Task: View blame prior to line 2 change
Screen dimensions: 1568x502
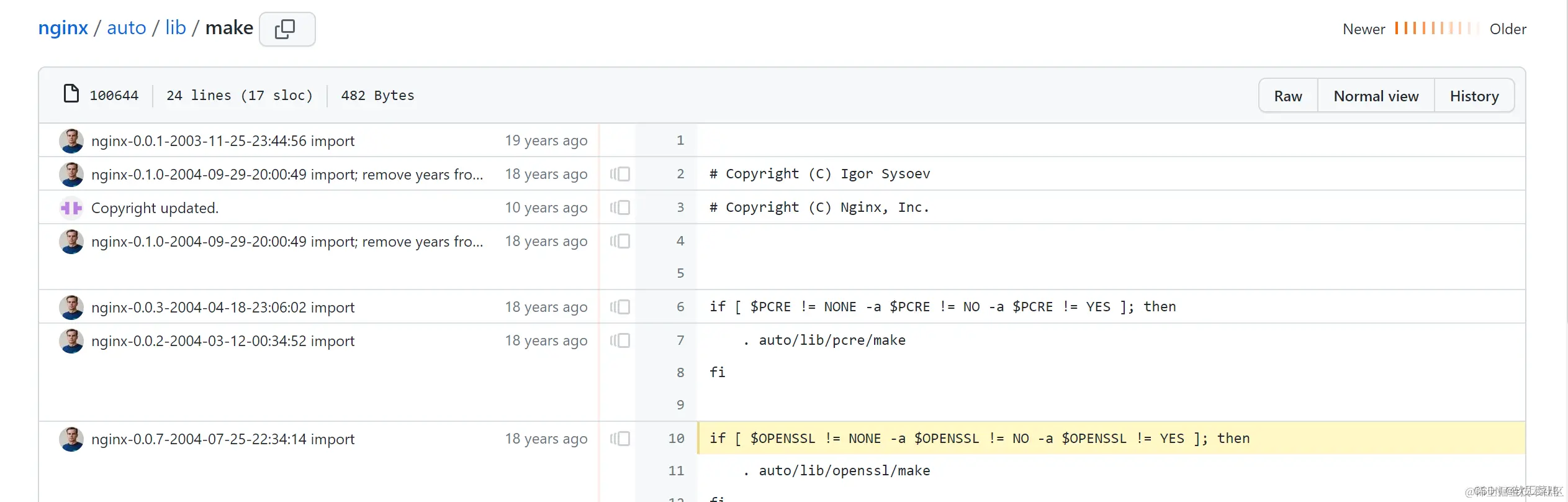Action: pos(620,174)
